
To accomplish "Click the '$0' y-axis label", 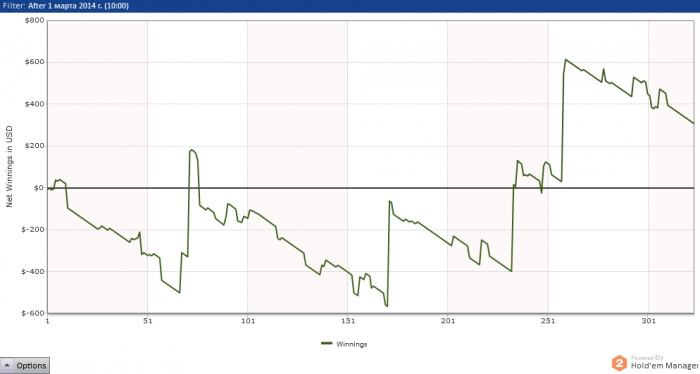I will (x=38, y=188).
